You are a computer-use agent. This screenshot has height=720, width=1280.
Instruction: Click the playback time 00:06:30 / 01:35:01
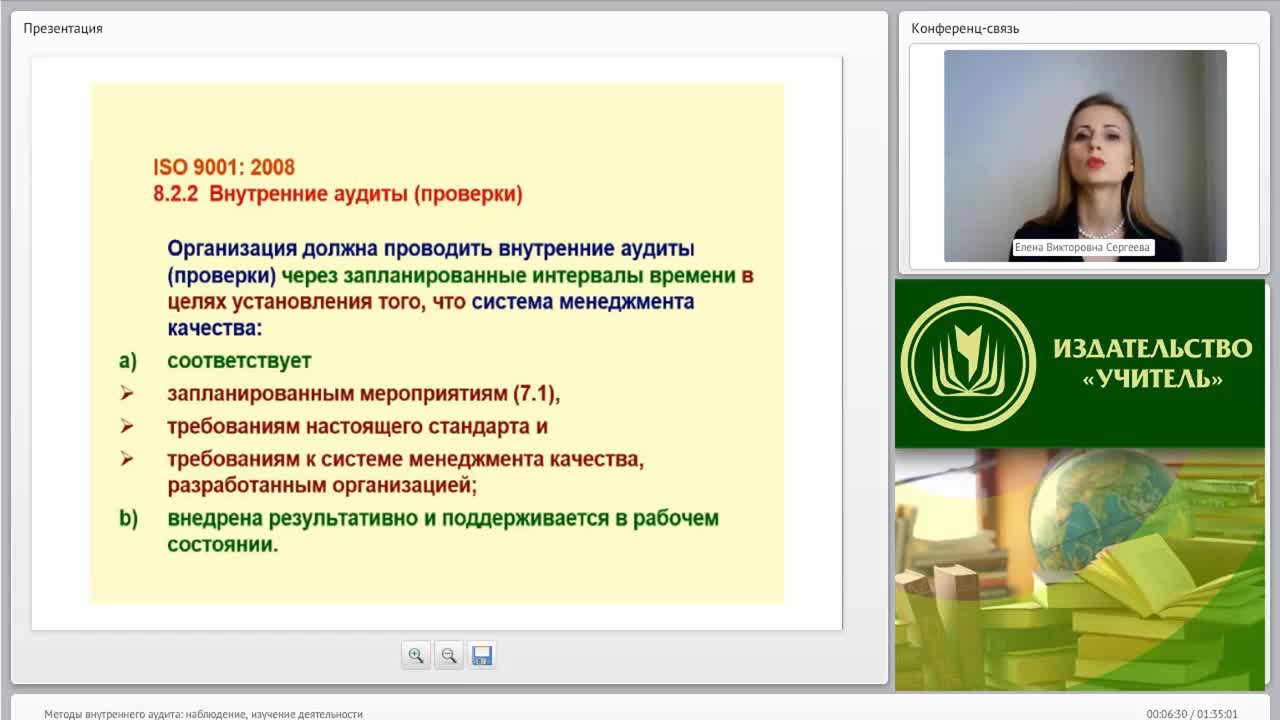click(x=1192, y=714)
